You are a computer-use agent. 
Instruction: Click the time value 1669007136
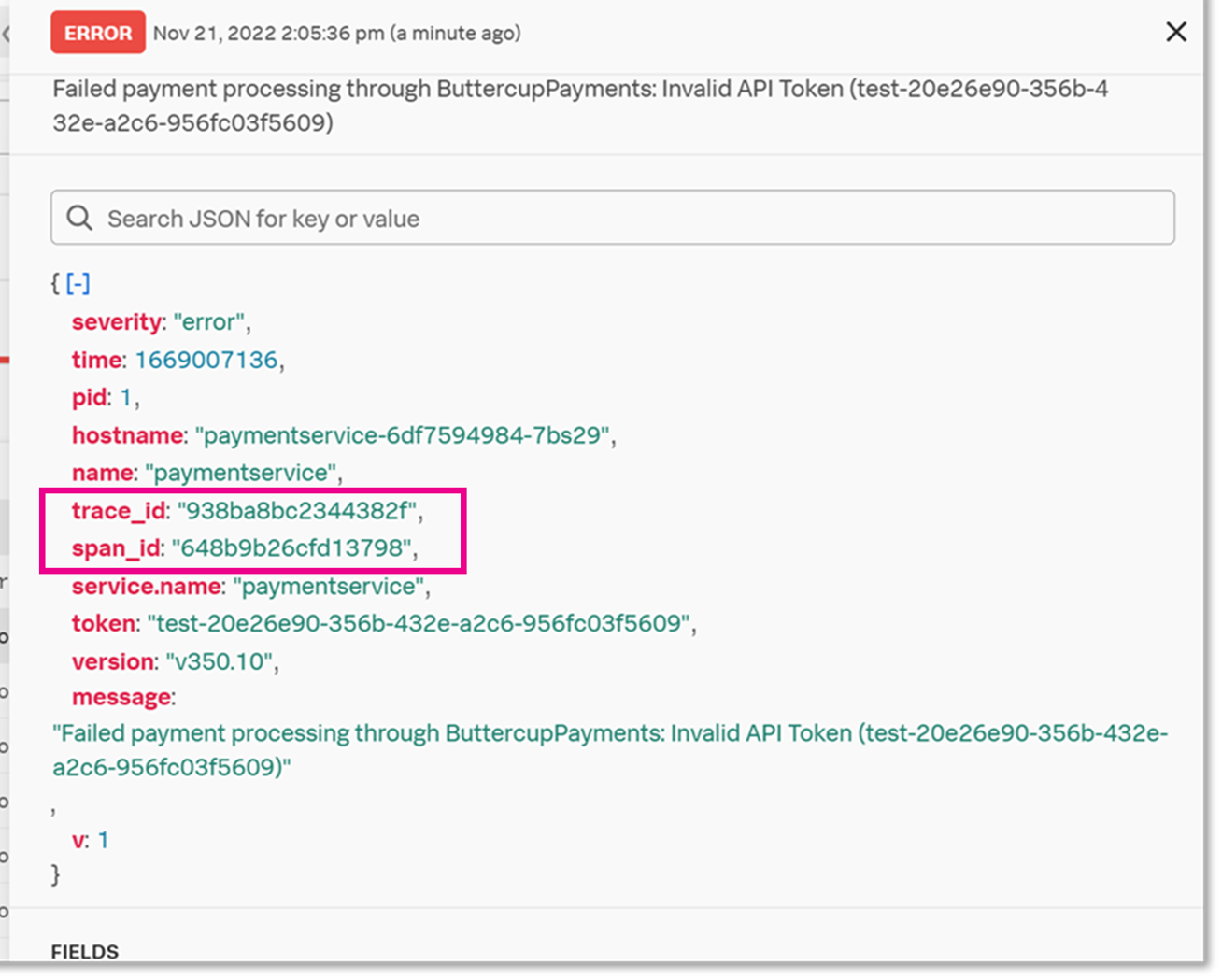[x=206, y=360]
